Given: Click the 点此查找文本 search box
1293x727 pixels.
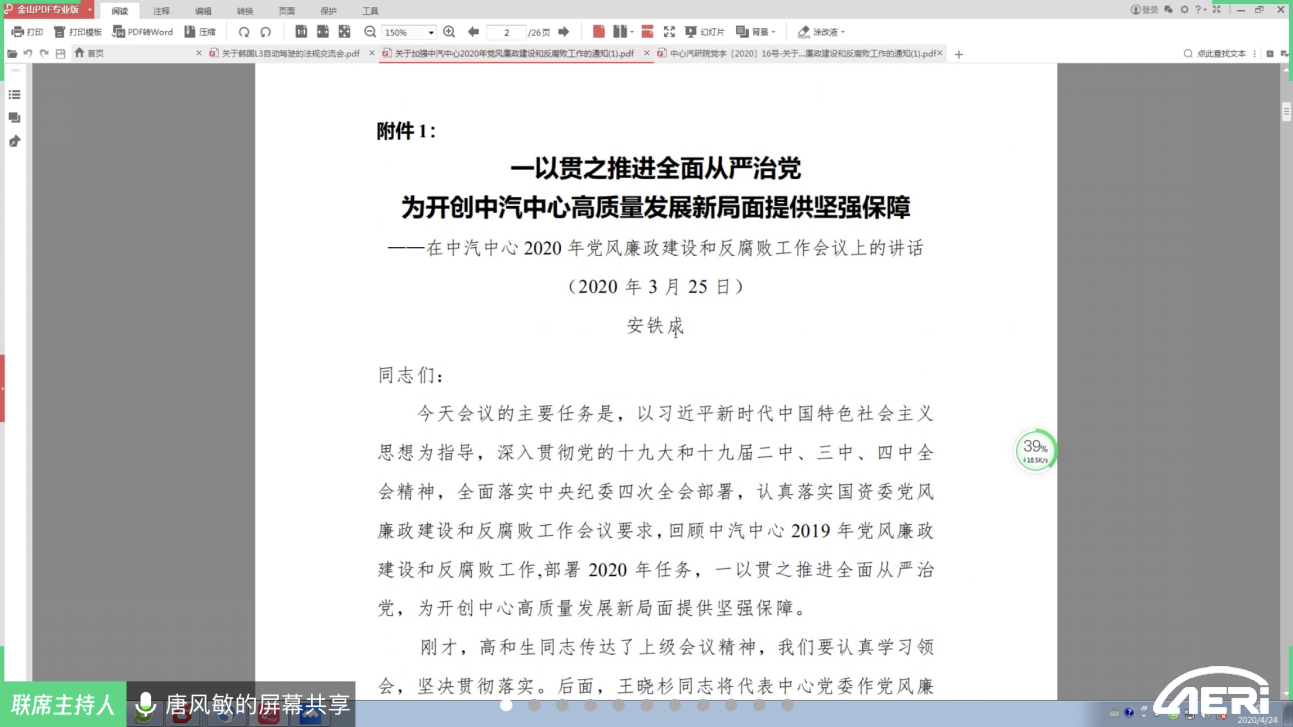Looking at the screenshot, I should click(1220, 54).
